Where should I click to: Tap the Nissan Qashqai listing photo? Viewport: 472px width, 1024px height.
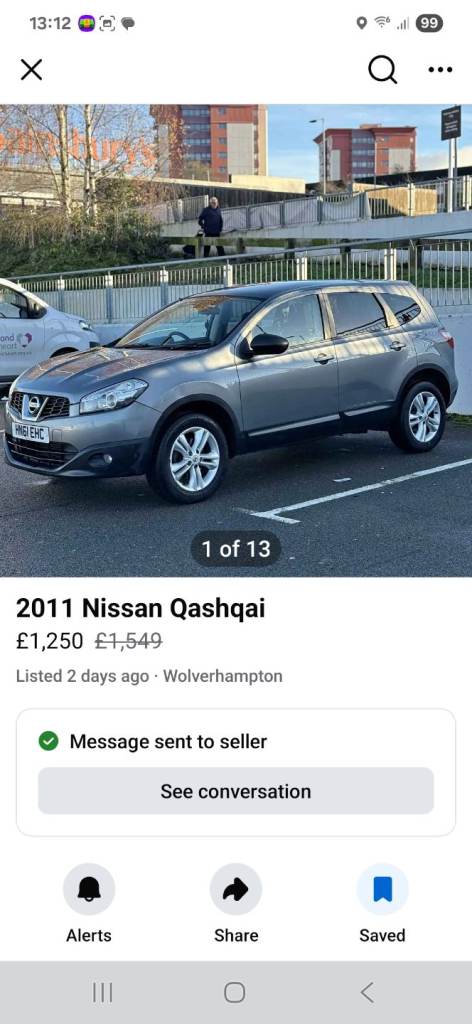[x=236, y=340]
